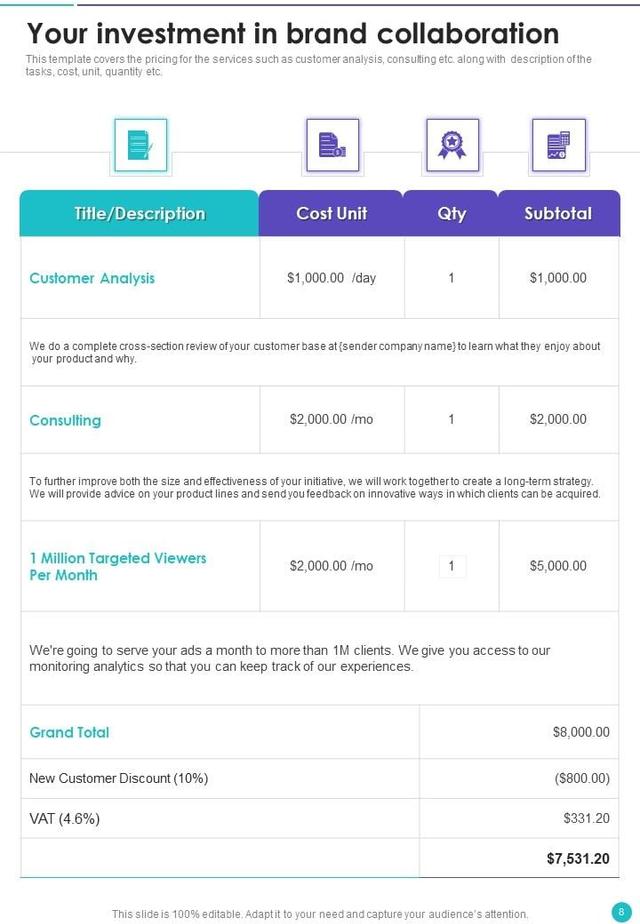Click the Subtotal column header
The image size is (640, 924).
coord(558,213)
